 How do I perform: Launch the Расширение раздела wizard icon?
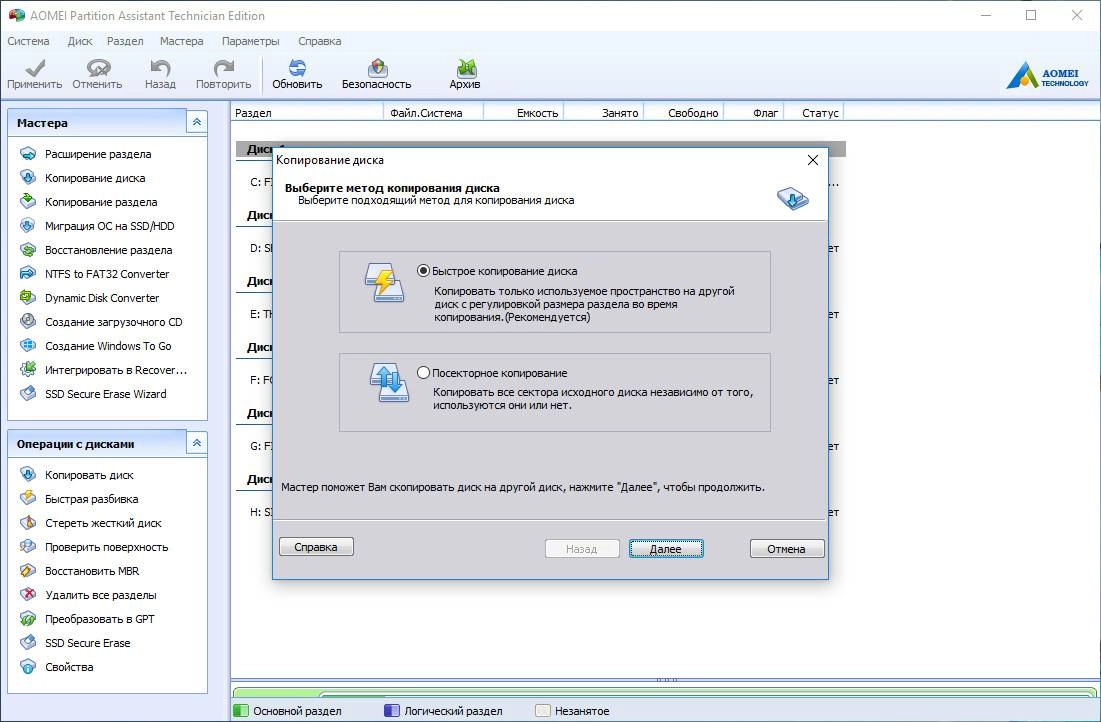point(28,154)
